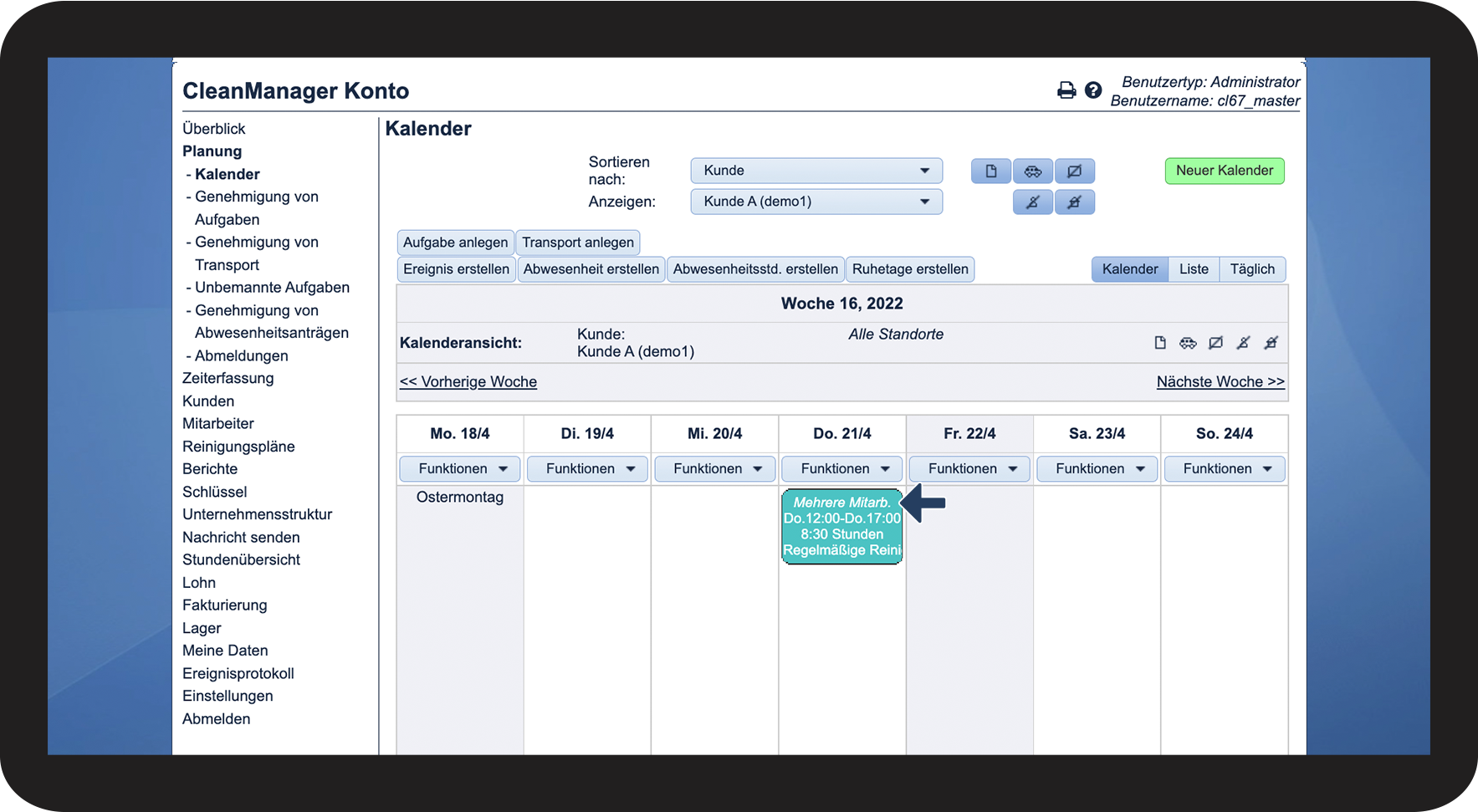1478x812 pixels.
Task: Click the Do. 21/4 day header
Action: tap(842, 434)
